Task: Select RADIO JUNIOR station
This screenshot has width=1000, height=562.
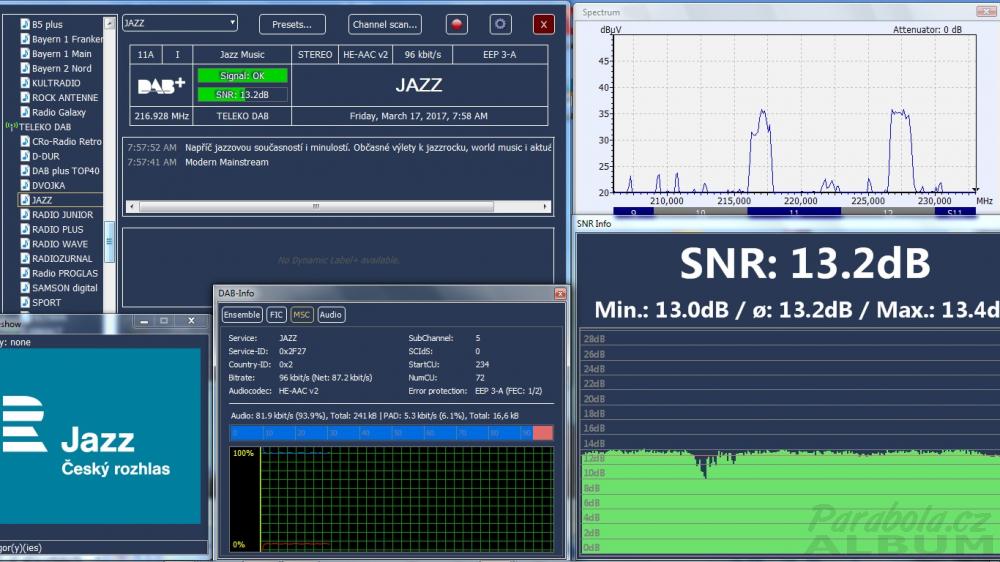Action: (62, 215)
